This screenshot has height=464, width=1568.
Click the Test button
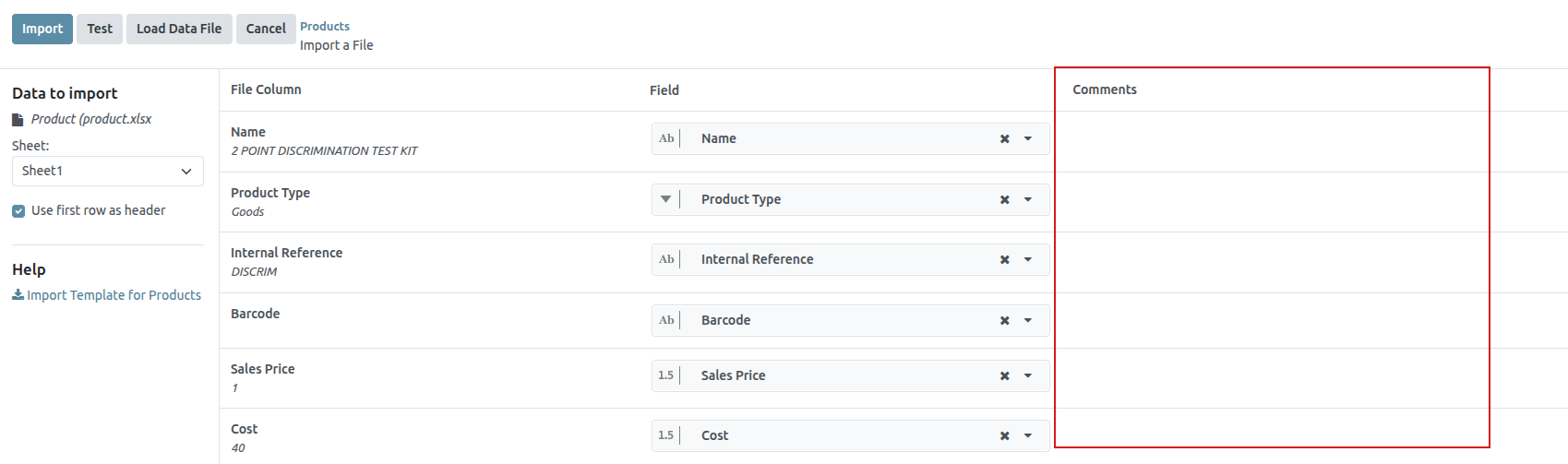tap(100, 29)
